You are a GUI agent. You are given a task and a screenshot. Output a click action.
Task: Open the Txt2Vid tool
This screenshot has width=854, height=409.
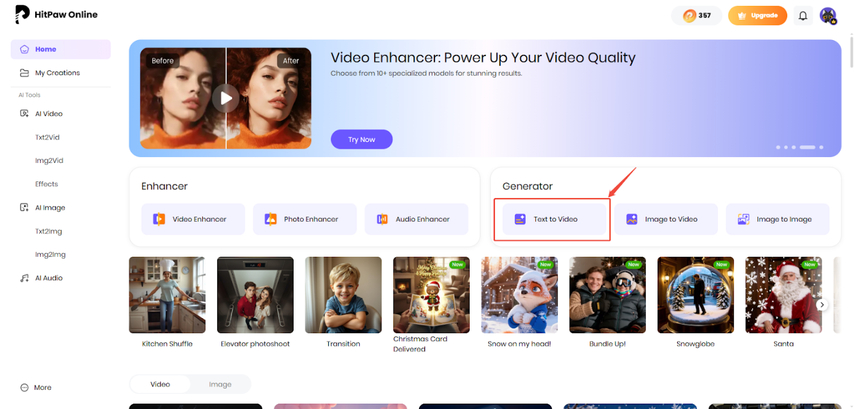pos(47,137)
